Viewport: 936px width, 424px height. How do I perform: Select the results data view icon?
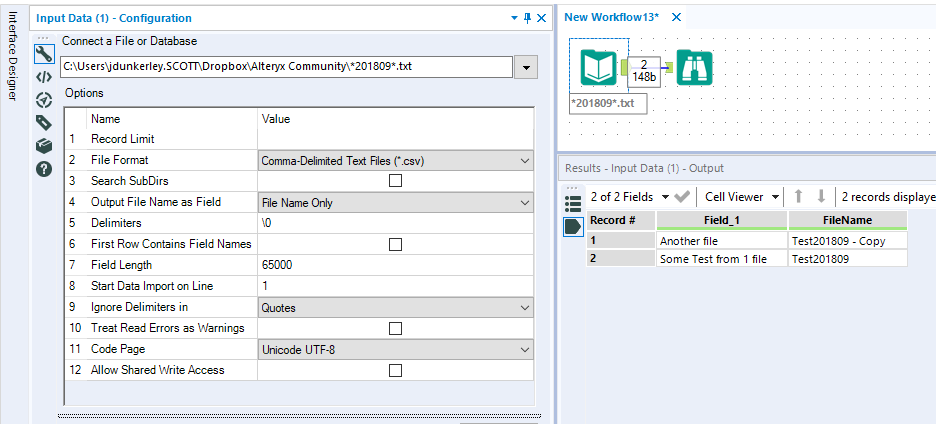[x=573, y=227]
